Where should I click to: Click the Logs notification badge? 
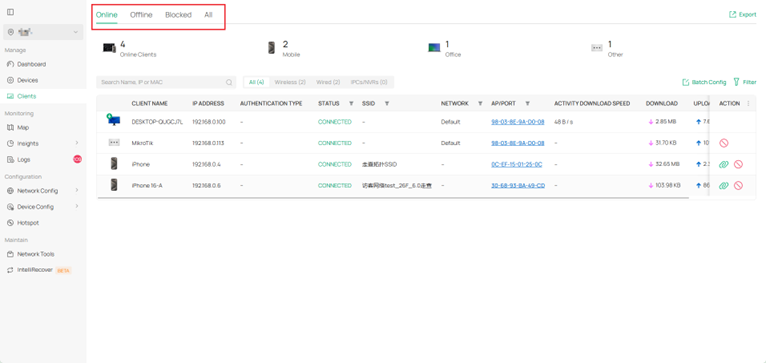click(x=77, y=159)
